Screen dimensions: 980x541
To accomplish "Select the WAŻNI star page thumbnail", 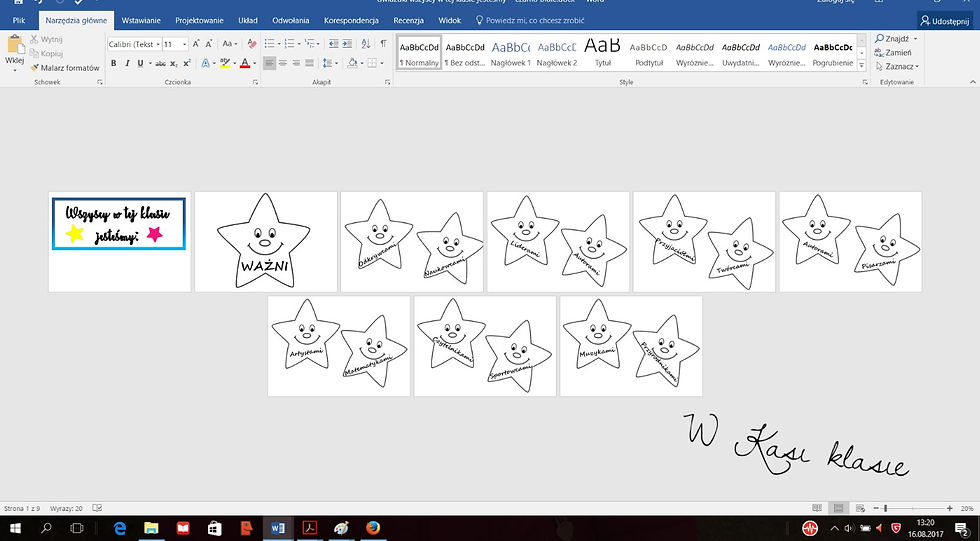I will click(x=266, y=242).
